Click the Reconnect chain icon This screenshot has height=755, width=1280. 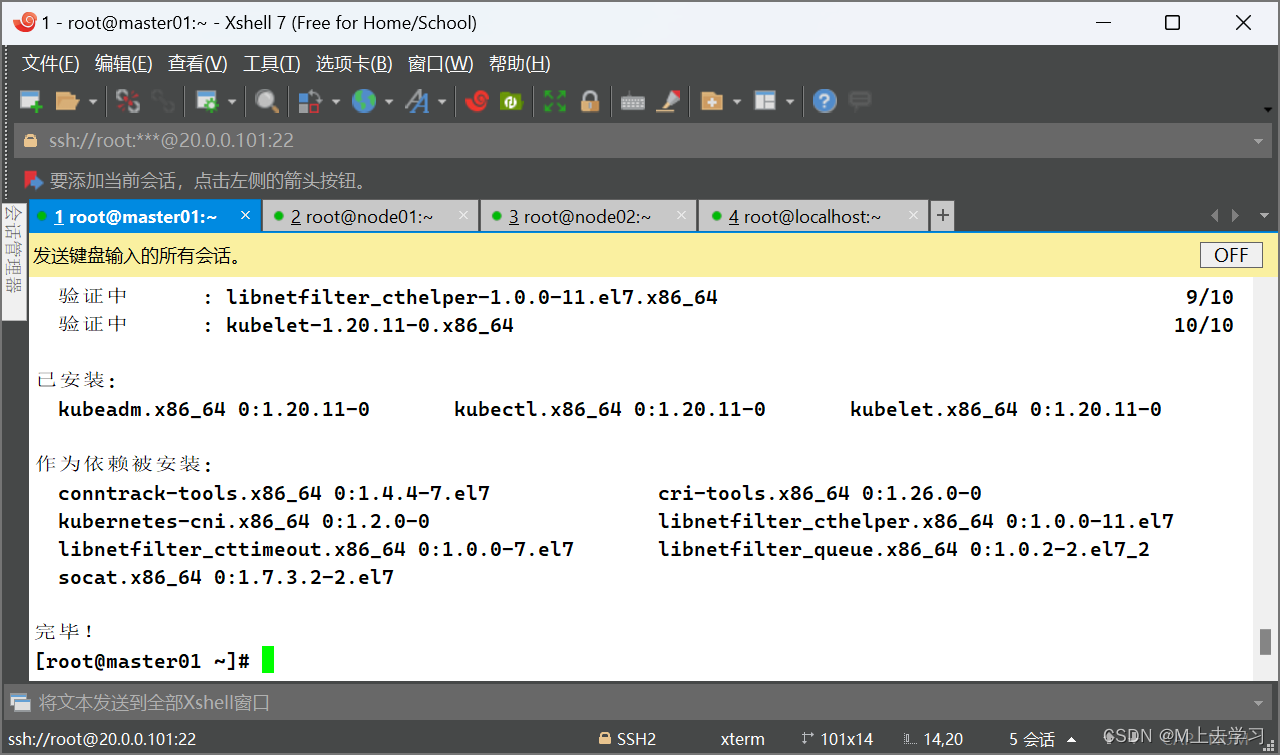[x=162, y=101]
